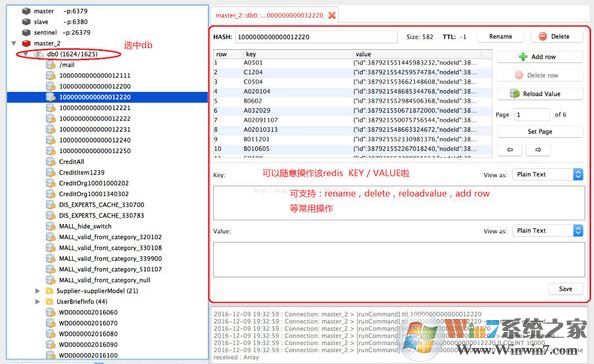
Task: Click the key icon beside MALL_hide_switch
Action: pos(51,226)
